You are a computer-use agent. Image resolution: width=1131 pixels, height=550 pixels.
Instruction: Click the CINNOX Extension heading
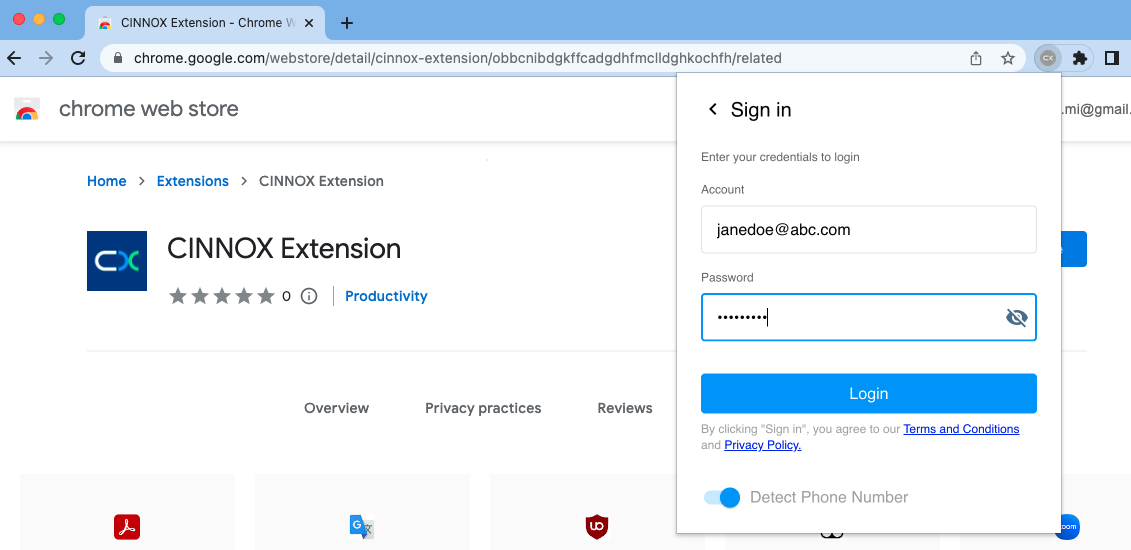tap(283, 249)
